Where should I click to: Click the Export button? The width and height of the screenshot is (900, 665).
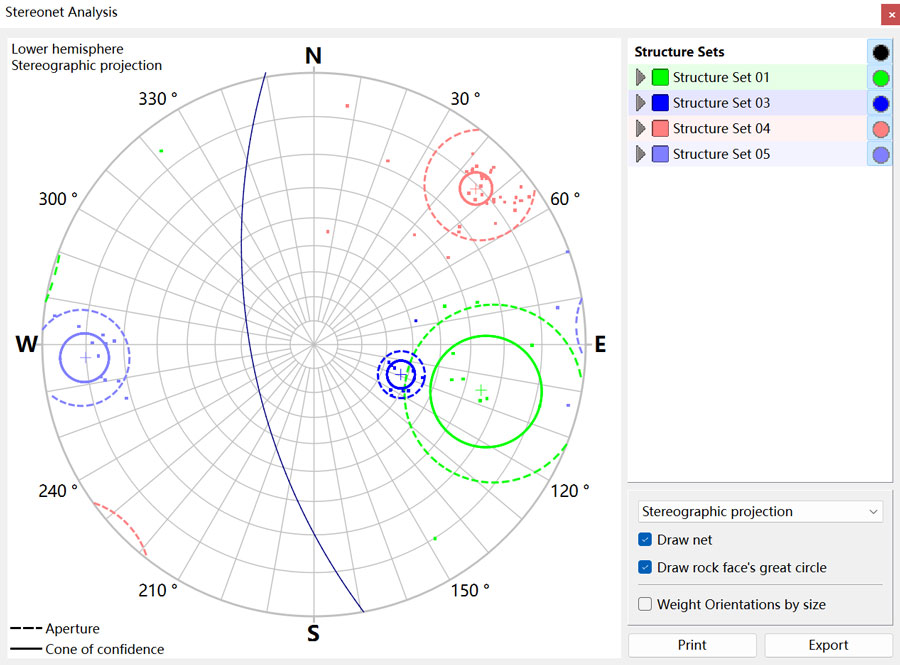(828, 645)
